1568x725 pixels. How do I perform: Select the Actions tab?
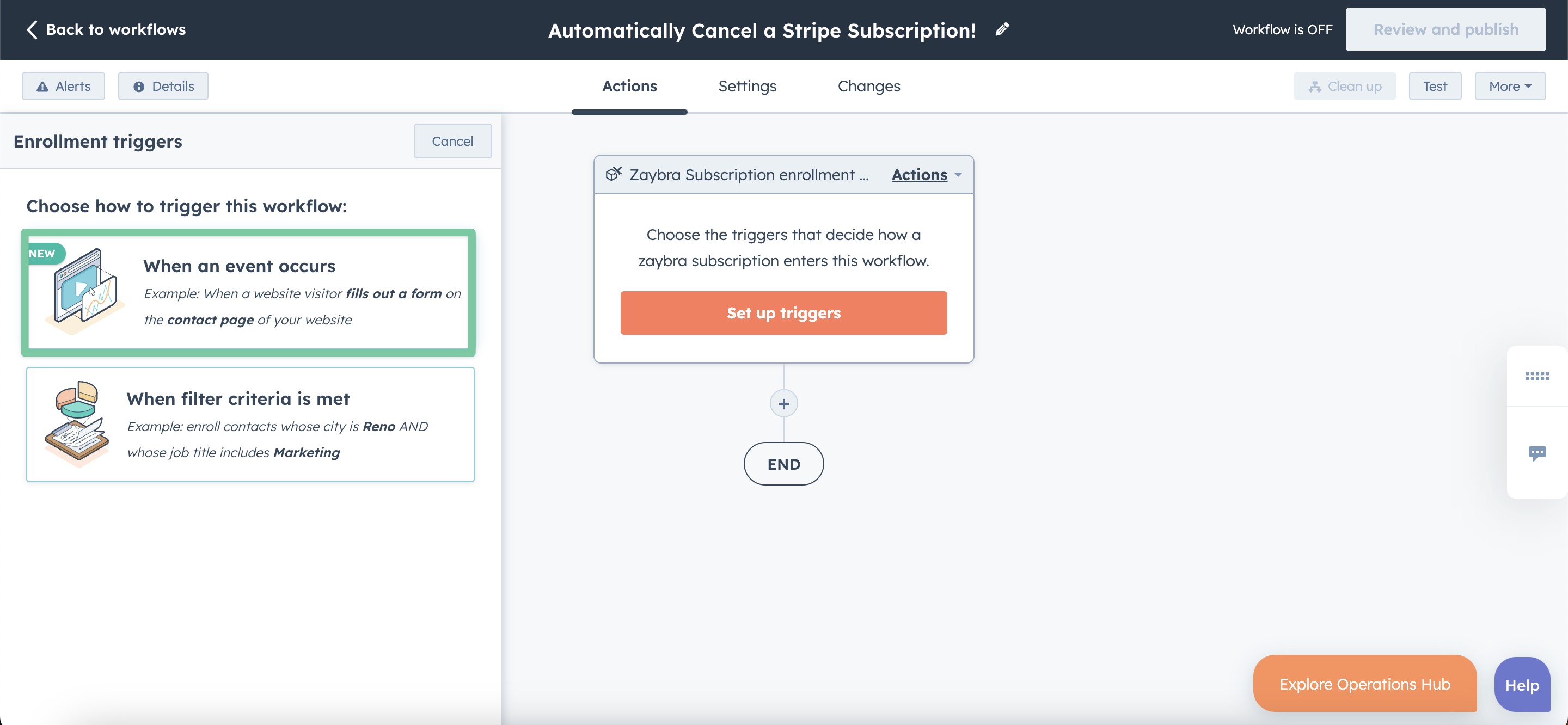point(629,86)
